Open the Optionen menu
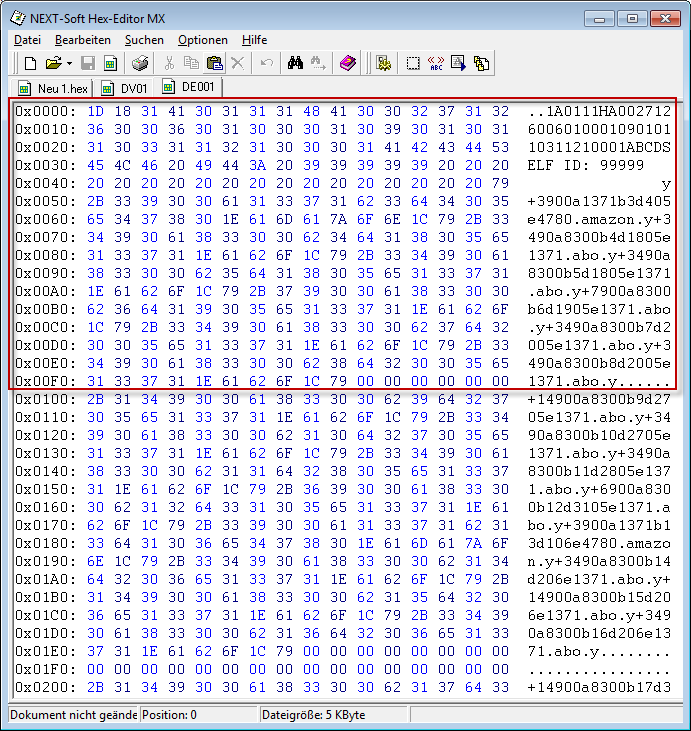Image resolution: width=691 pixels, height=731 pixels. [203, 40]
